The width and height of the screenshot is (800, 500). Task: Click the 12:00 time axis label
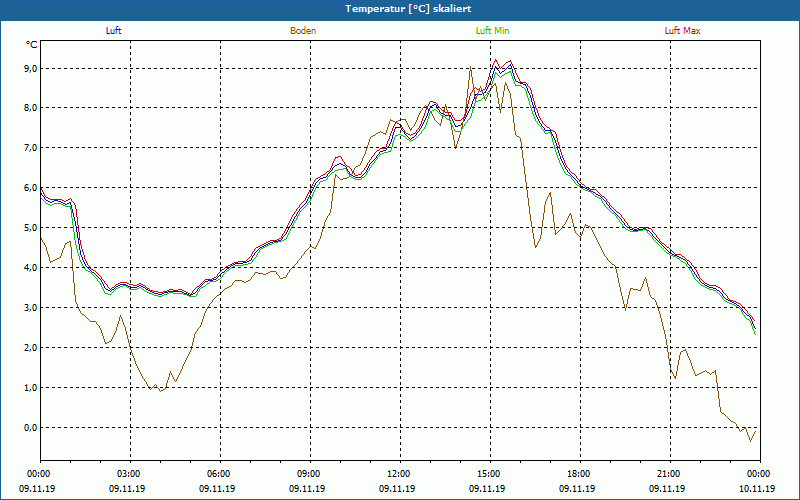click(399, 474)
